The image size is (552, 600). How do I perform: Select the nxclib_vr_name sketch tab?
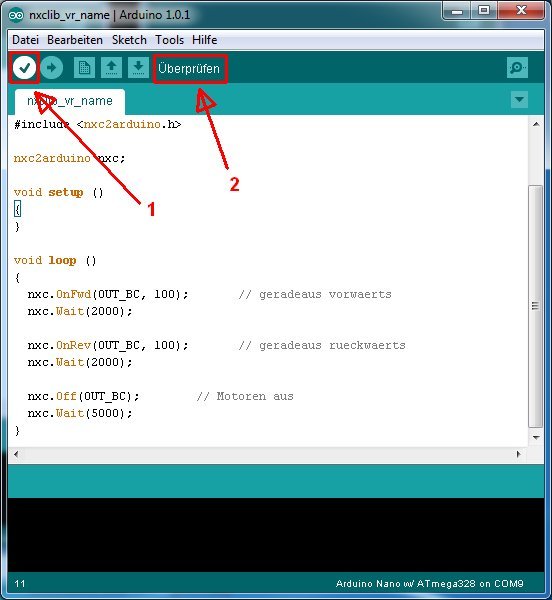pyautogui.click(x=70, y=101)
